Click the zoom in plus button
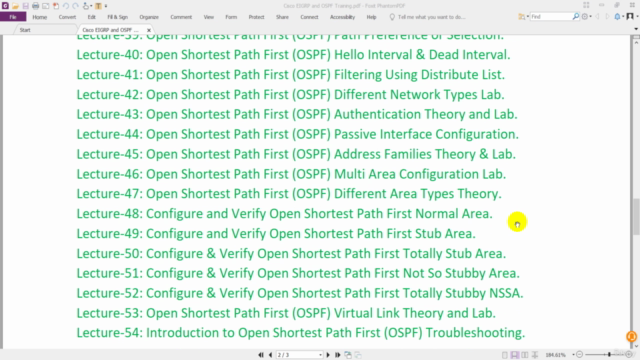The height and width of the screenshot is (360, 640). [629, 355]
